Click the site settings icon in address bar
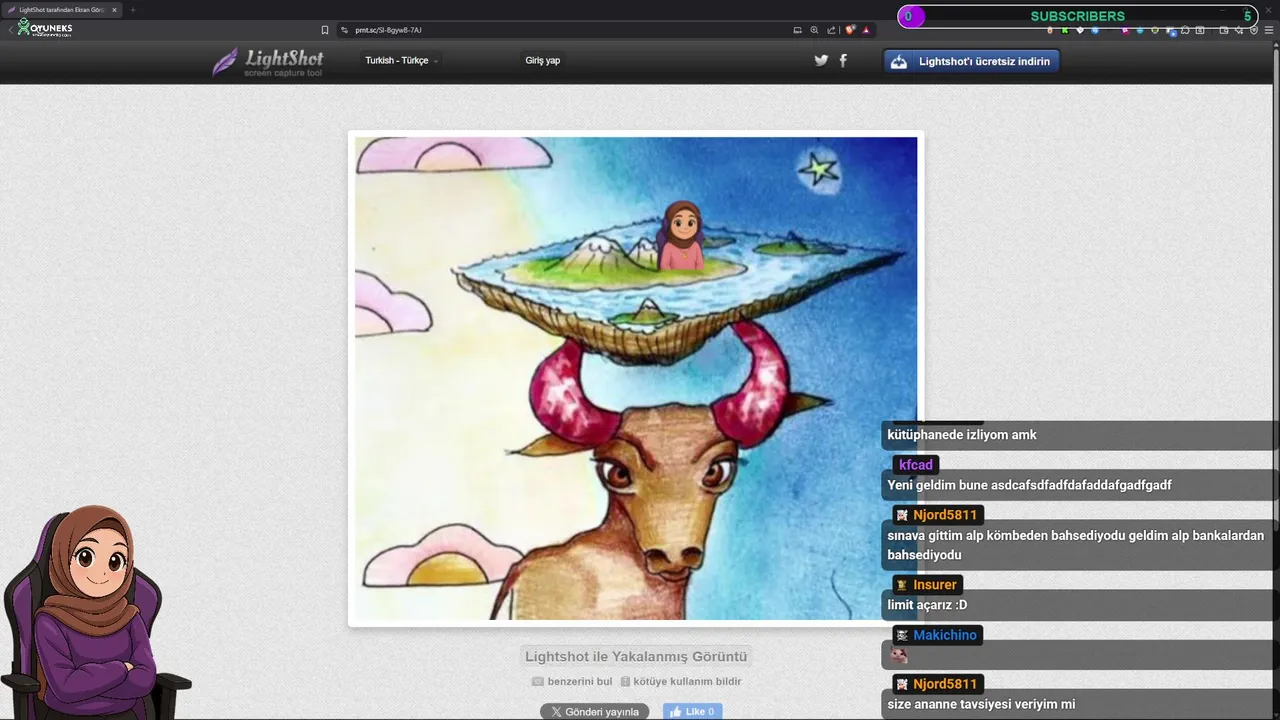Image resolution: width=1280 pixels, height=720 pixels. [344, 30]
